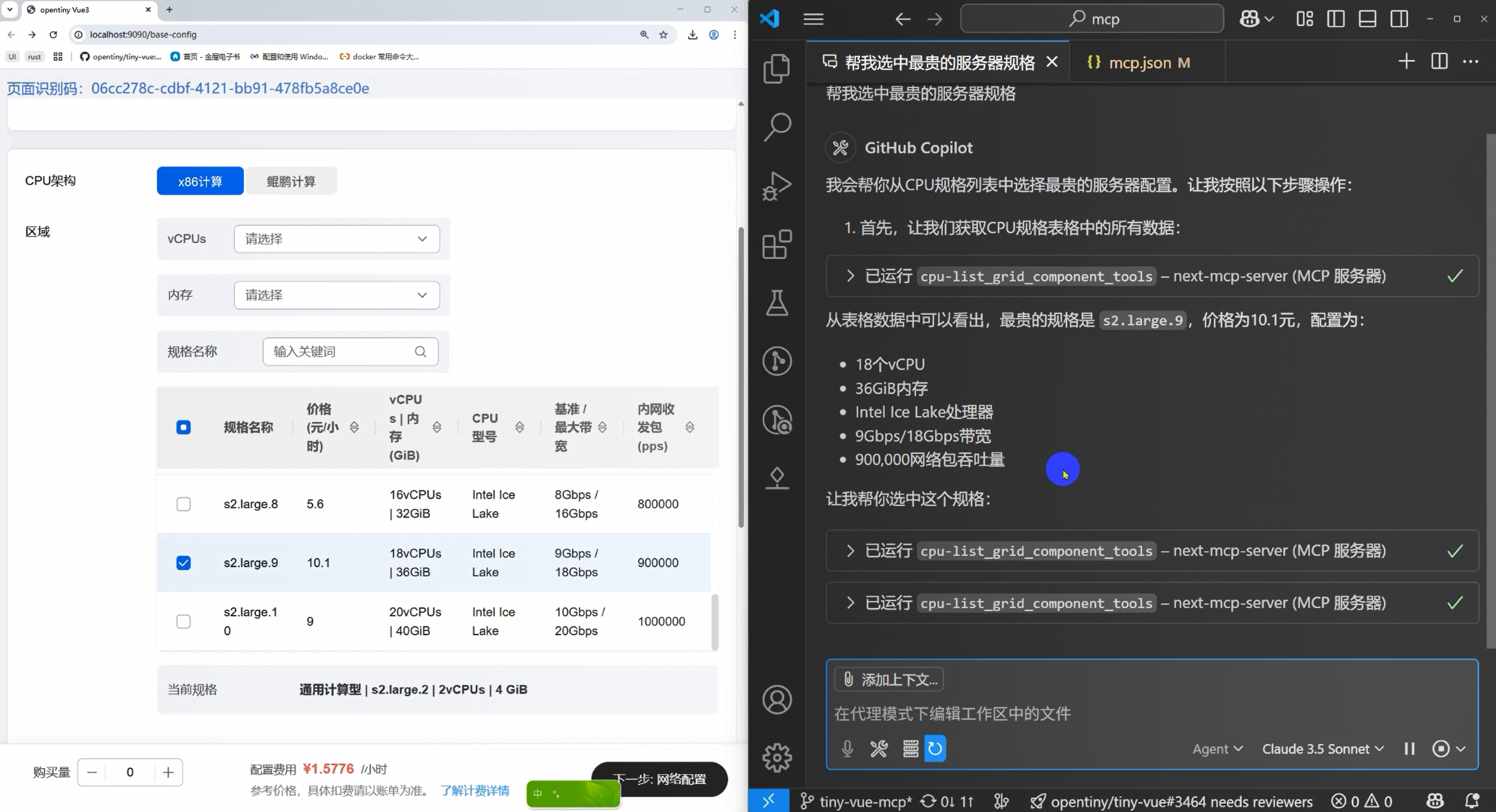Open the tools picker (wrench icon) in chat
Viewport: 1496px width, 812px height.
[x=879, y=748]
